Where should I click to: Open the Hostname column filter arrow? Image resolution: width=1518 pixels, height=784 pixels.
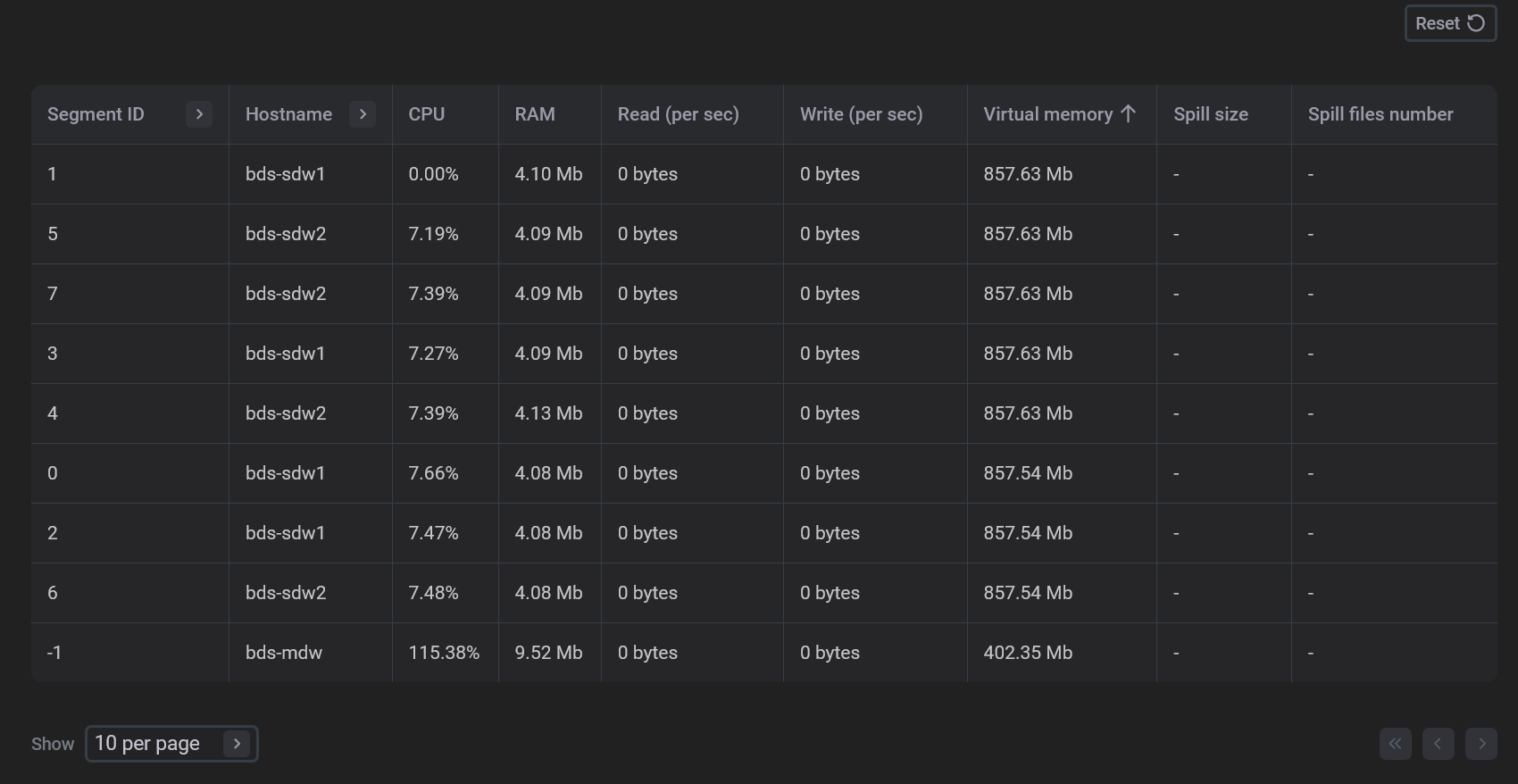(363, 114)
